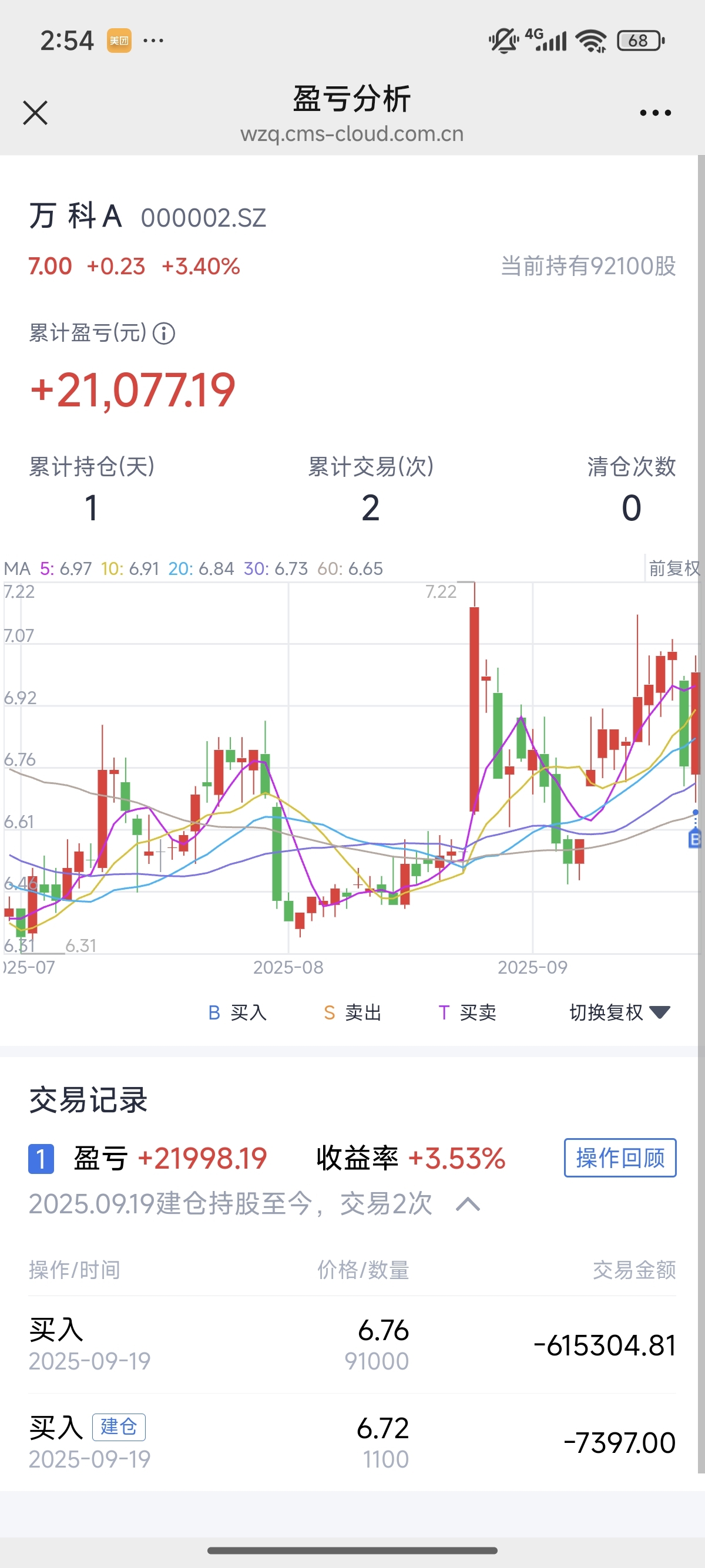Tap the blue number 1 record badge
Viewport: 705px width, 1568px height.
point(41,1158)
